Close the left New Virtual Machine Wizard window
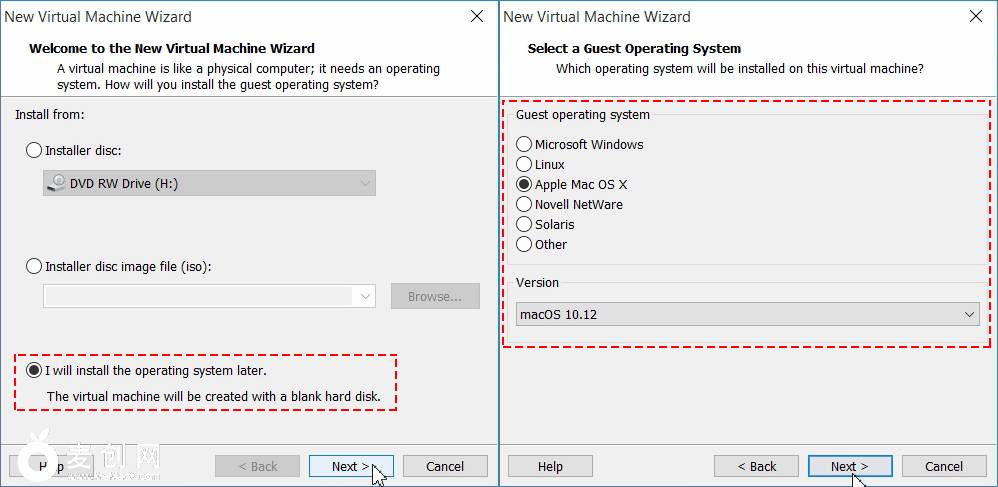The width and height of the screenshot is (998, 487). coord(477,16)
